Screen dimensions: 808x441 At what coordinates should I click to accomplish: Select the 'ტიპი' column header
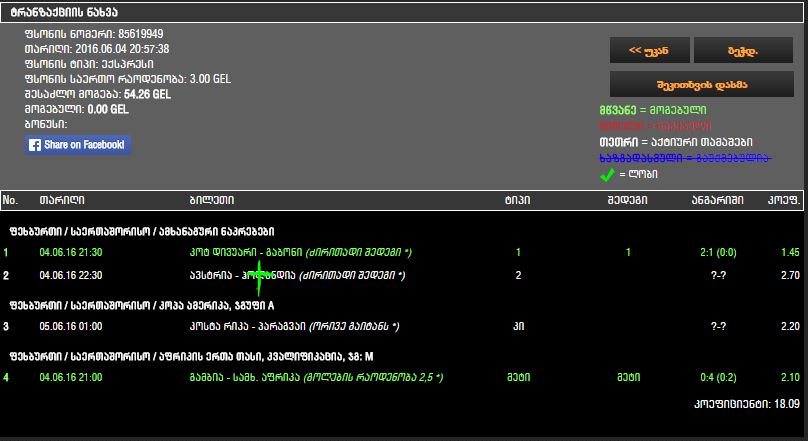tap(517, 200)
